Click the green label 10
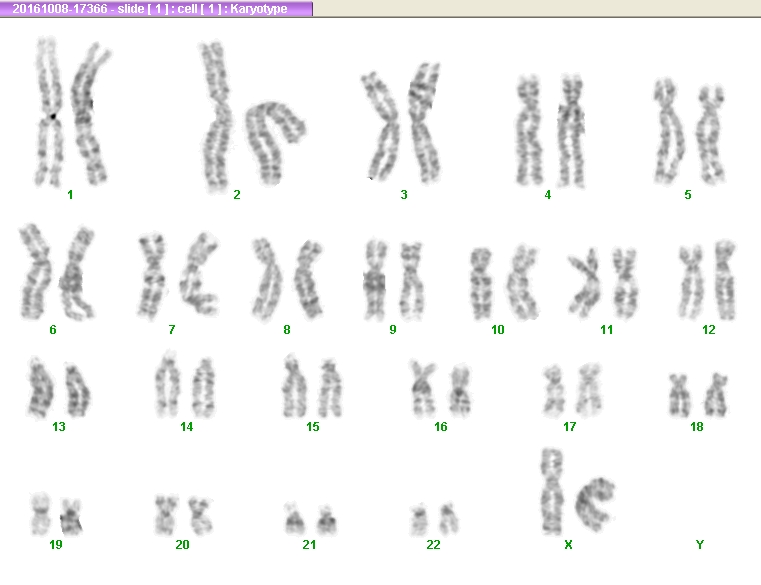This screenshot has height=585, width=761. [x=497, y=330]
